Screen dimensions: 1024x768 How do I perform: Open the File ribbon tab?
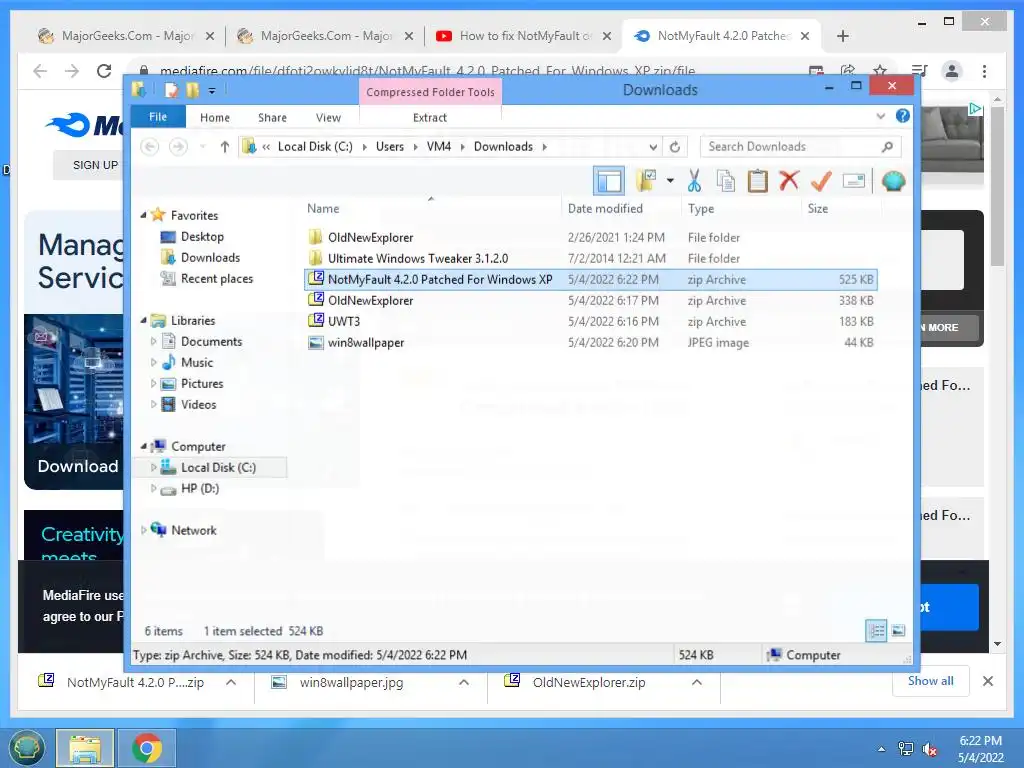click(x=158, y=117)
